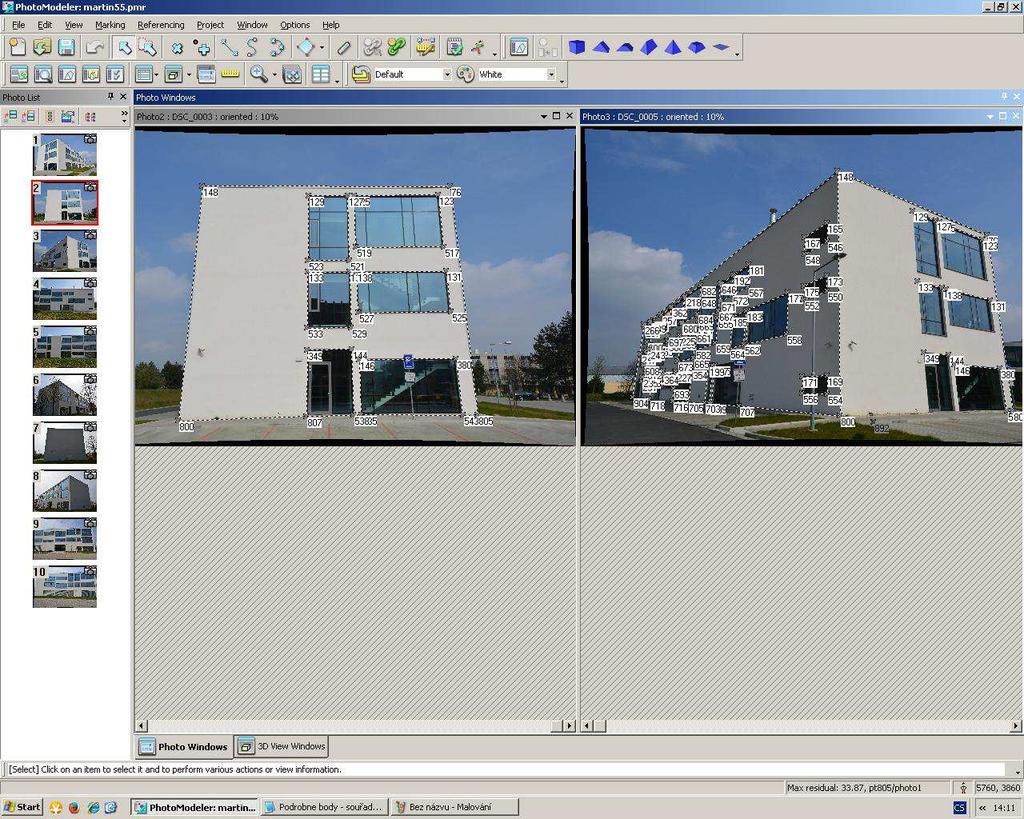Image resolution: width=1024 pixels, height=819 pixels.
Task: Open the Help menu
Action: pyautogui.click(x=330, y=25)
